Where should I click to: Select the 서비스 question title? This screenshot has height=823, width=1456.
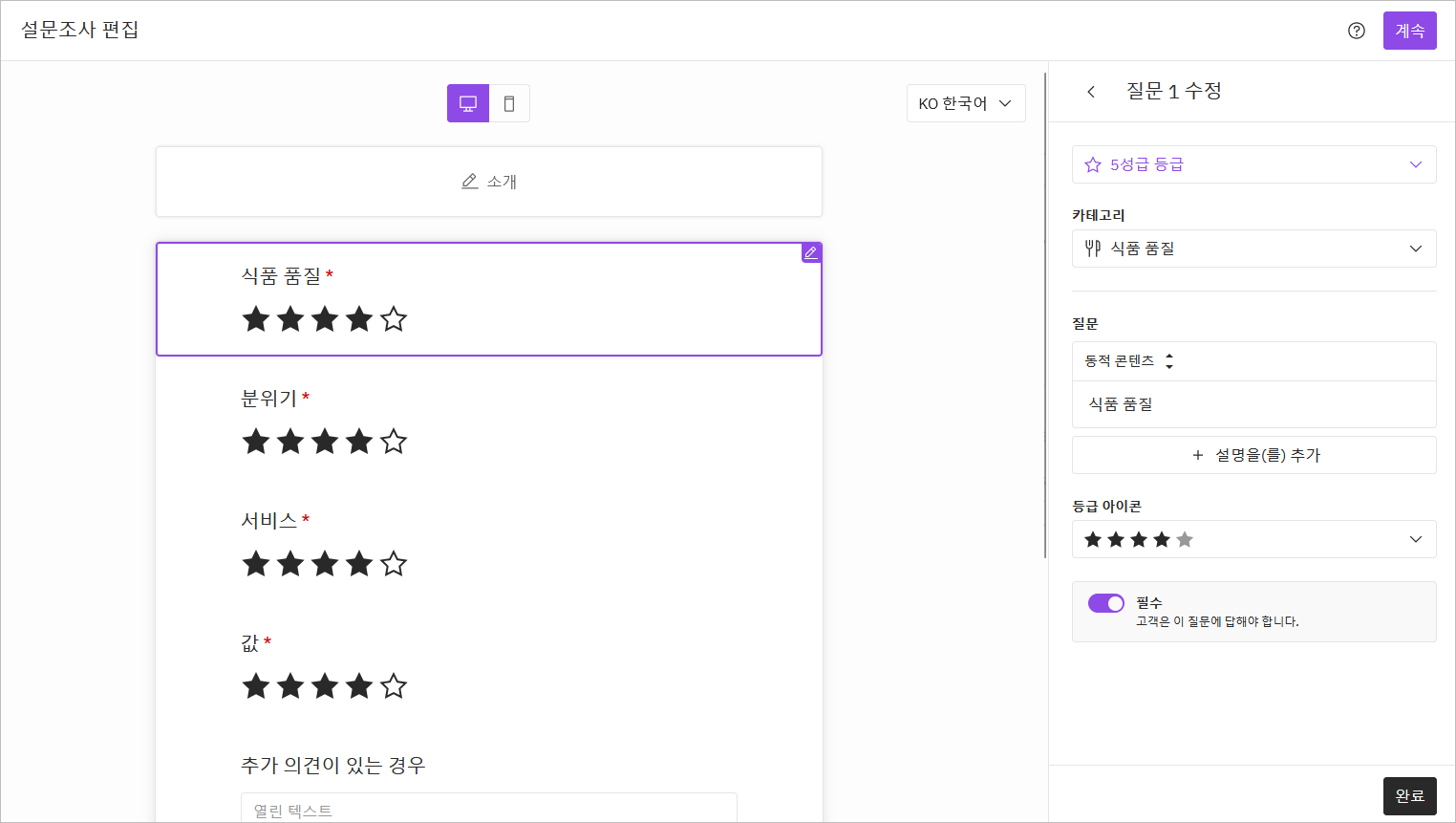[269, 521]
